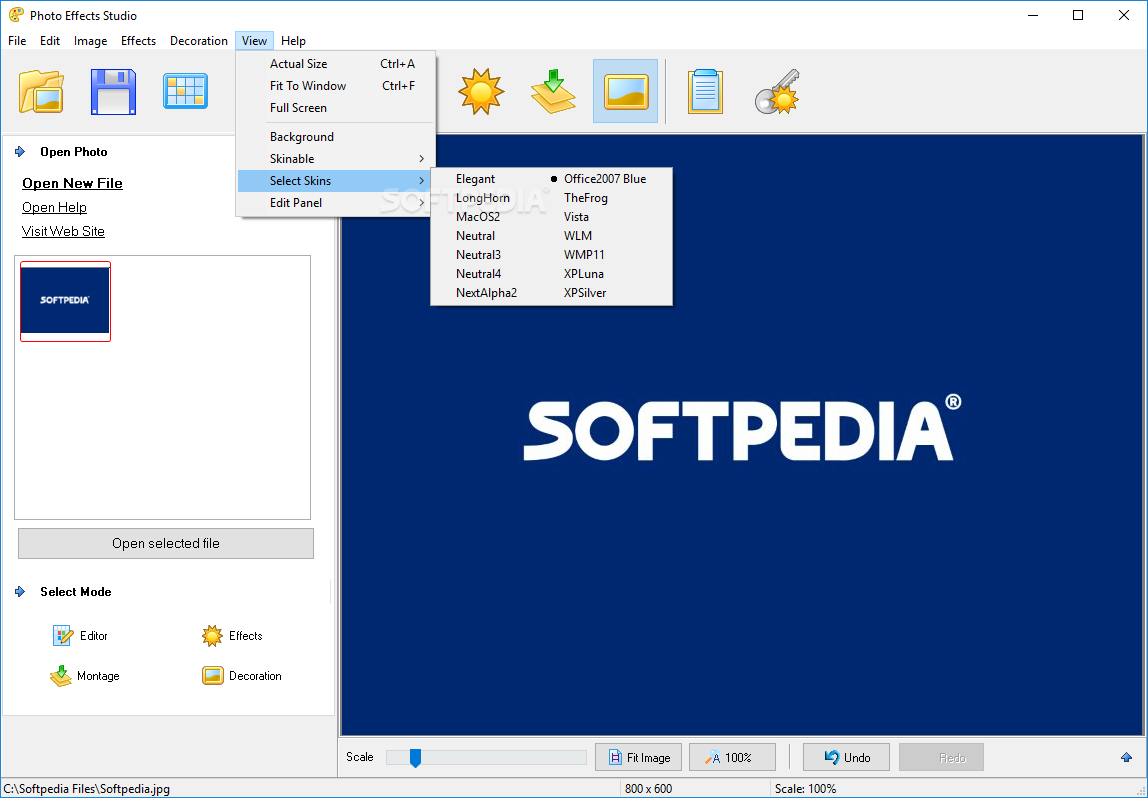The width and height of the screenshot is (1148, 798).
Task: Select the Neutral skin
Action: point(475,236)
